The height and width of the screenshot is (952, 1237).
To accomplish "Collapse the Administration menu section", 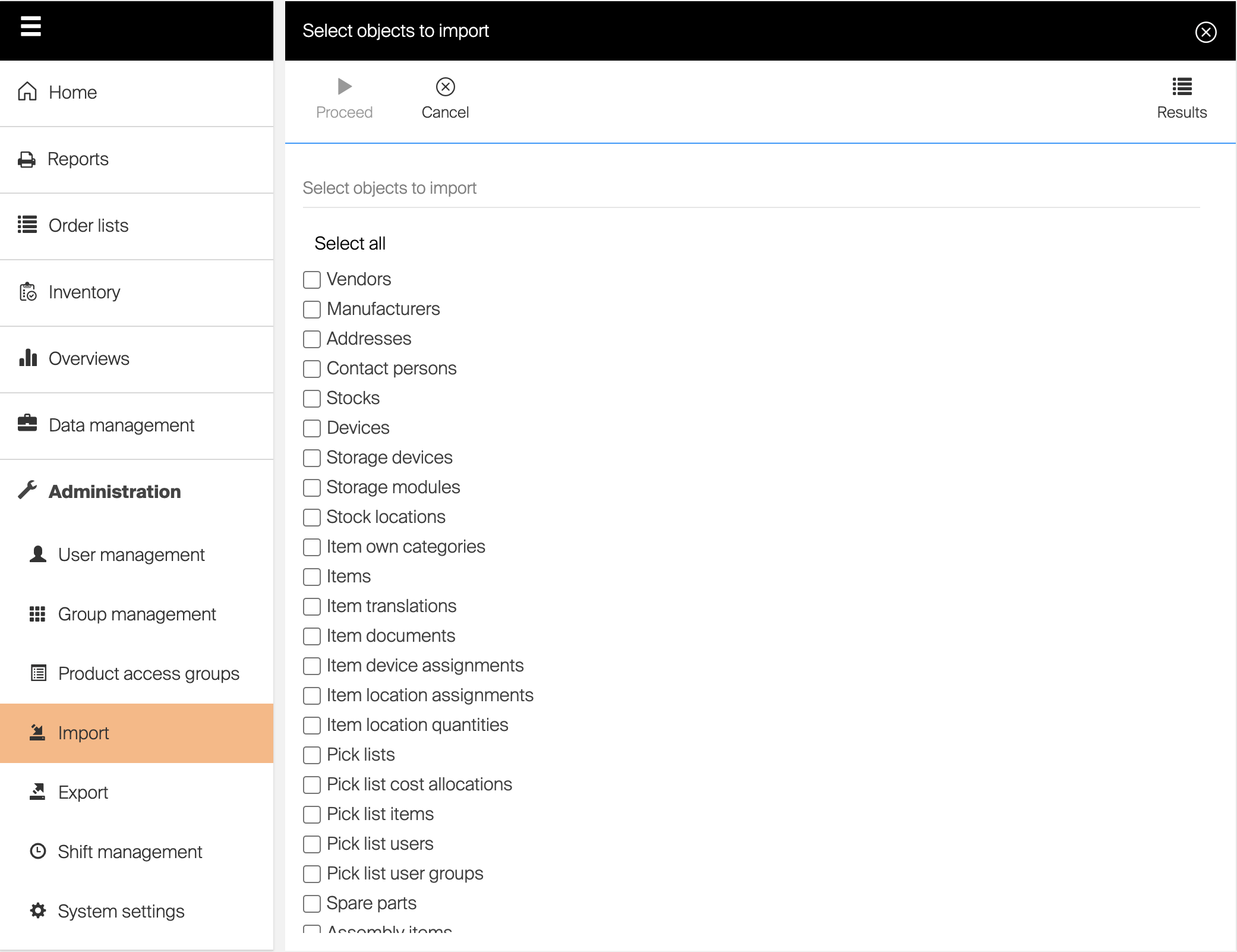I will point(115,491).
